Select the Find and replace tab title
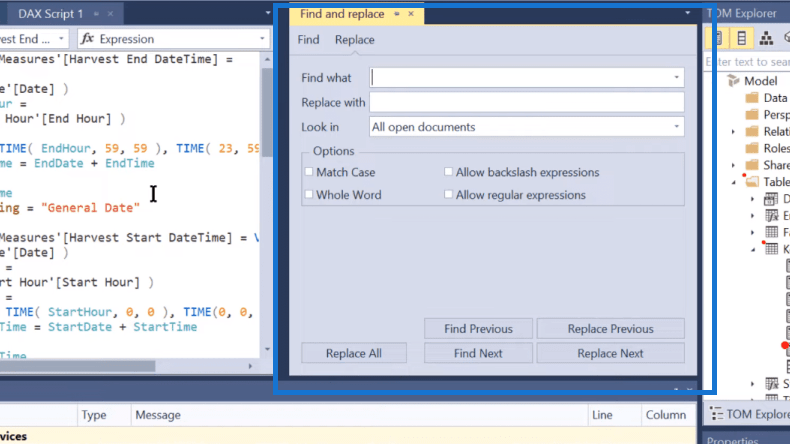Screen dimensions: 790x444 point(342,14)
